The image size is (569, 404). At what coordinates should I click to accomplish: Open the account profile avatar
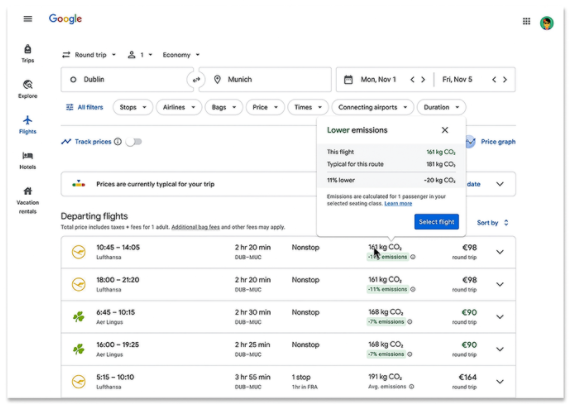coord(547,23)
